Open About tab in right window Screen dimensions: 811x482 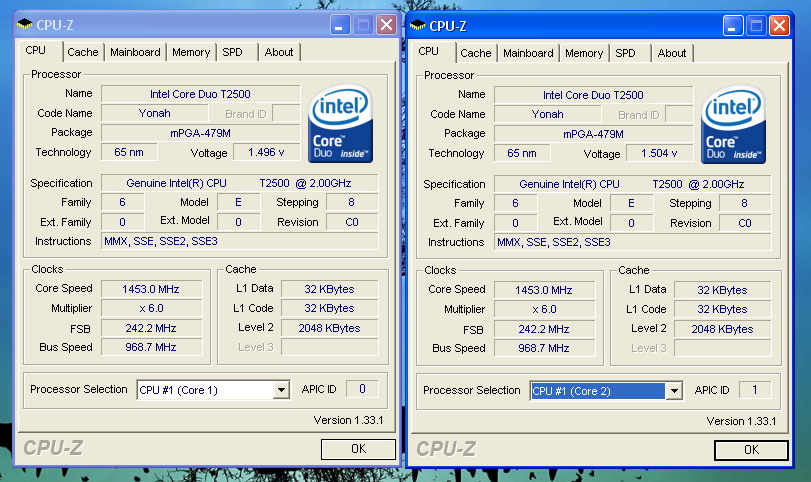(672, 53)
